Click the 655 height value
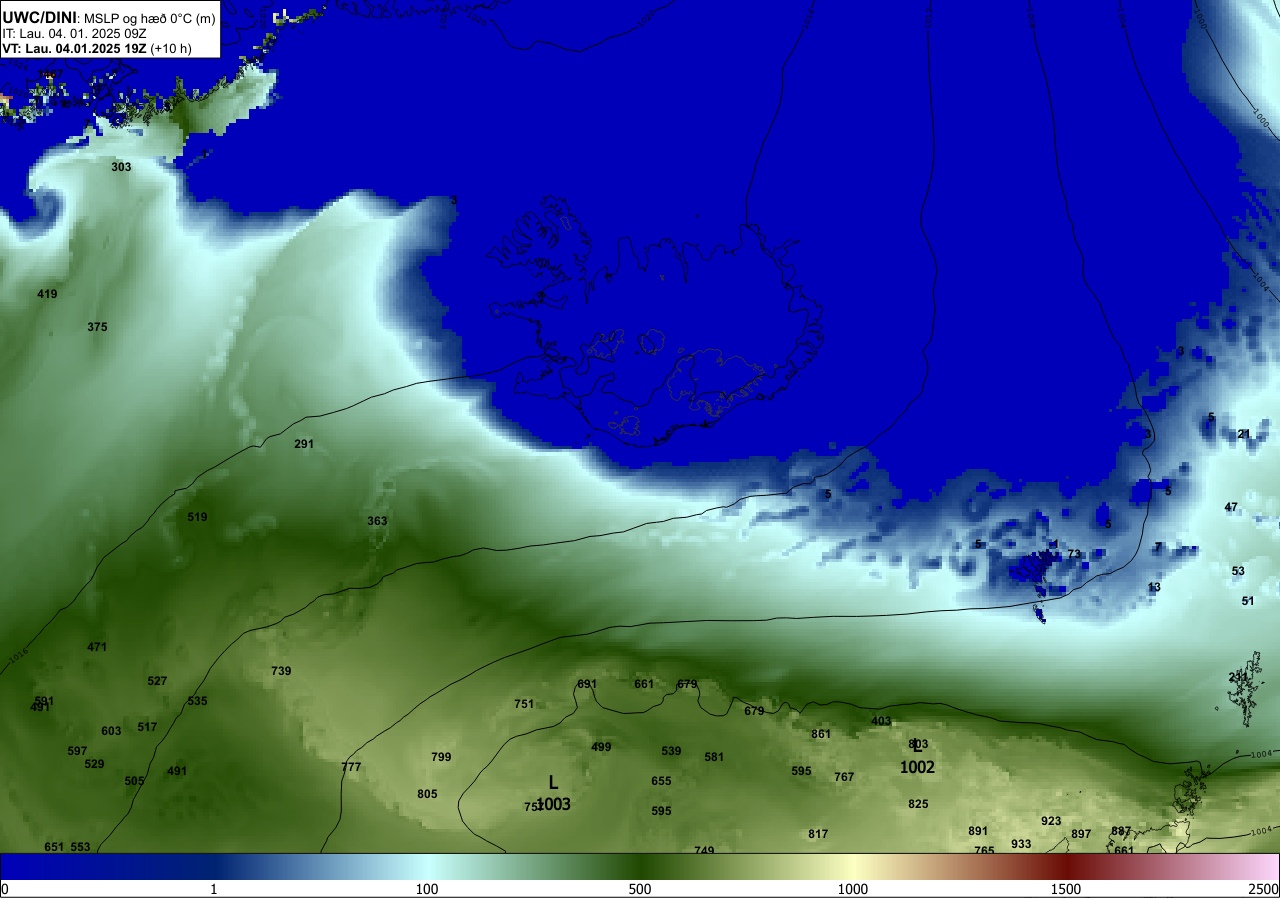The width and height of the screenshot is (1280, 898). coord(661,781)
